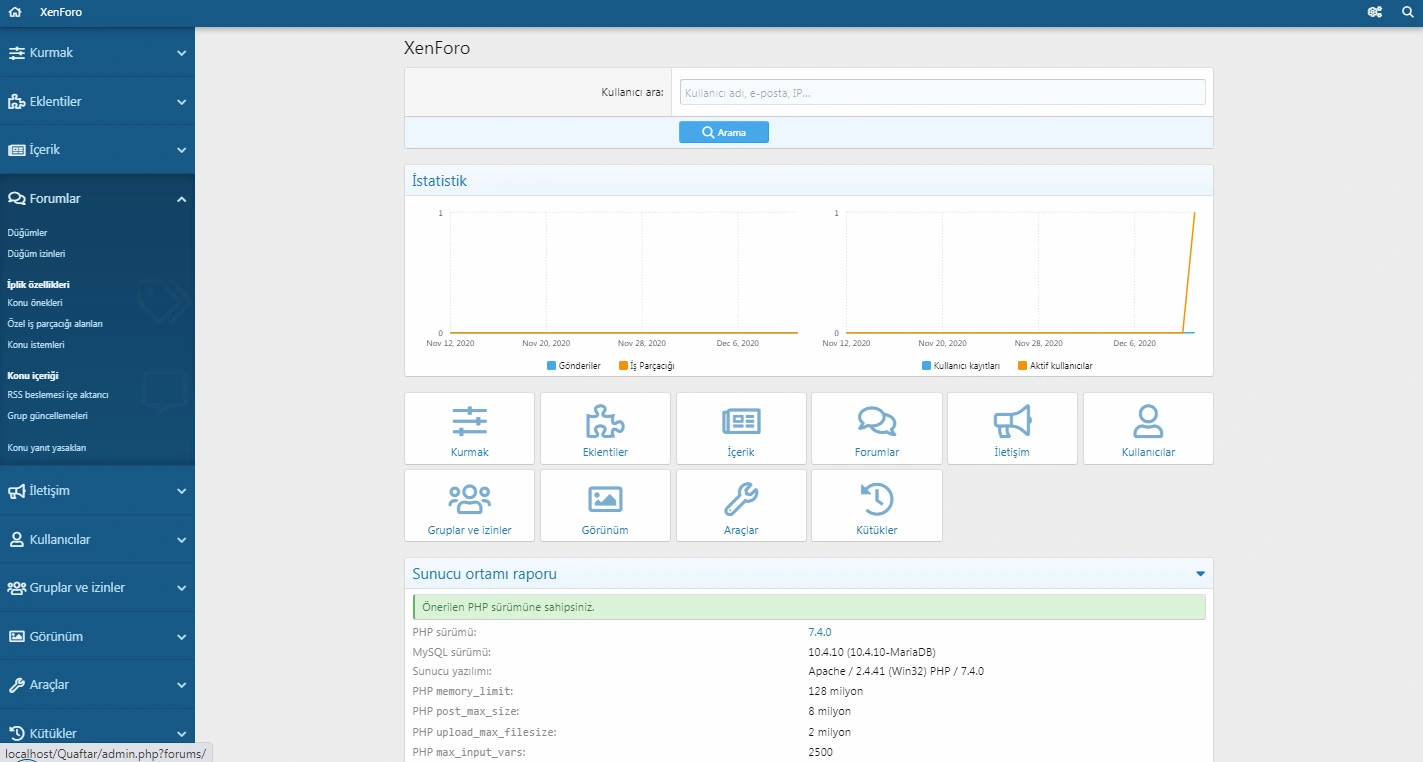Click the Gruplar ve izinler people icon in sidebar
The width and height of the screenshot is (1423, 762).
17,588
